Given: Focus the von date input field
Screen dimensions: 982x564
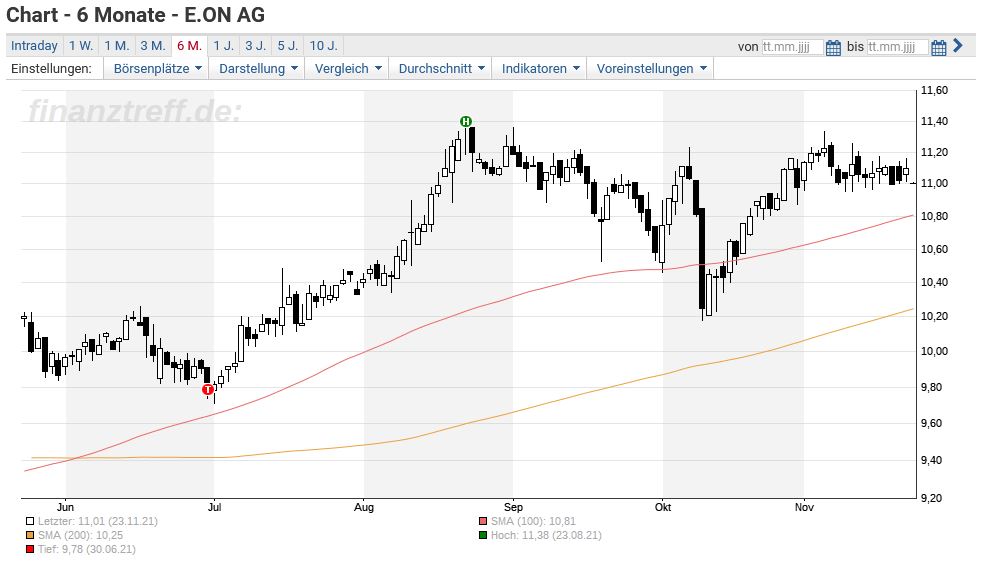Looking at the screenshot, I should coord(792,47).
